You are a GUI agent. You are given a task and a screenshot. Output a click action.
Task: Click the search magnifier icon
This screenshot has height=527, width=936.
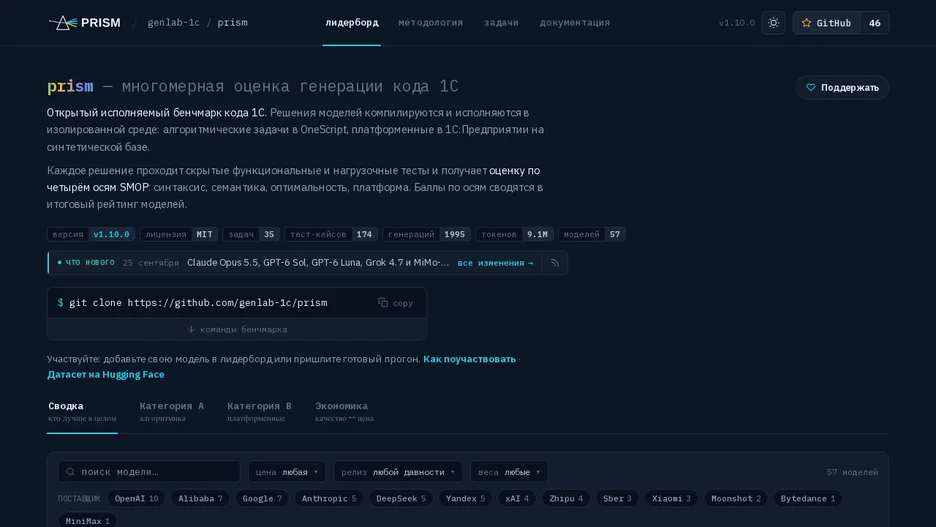pos(70,471)
